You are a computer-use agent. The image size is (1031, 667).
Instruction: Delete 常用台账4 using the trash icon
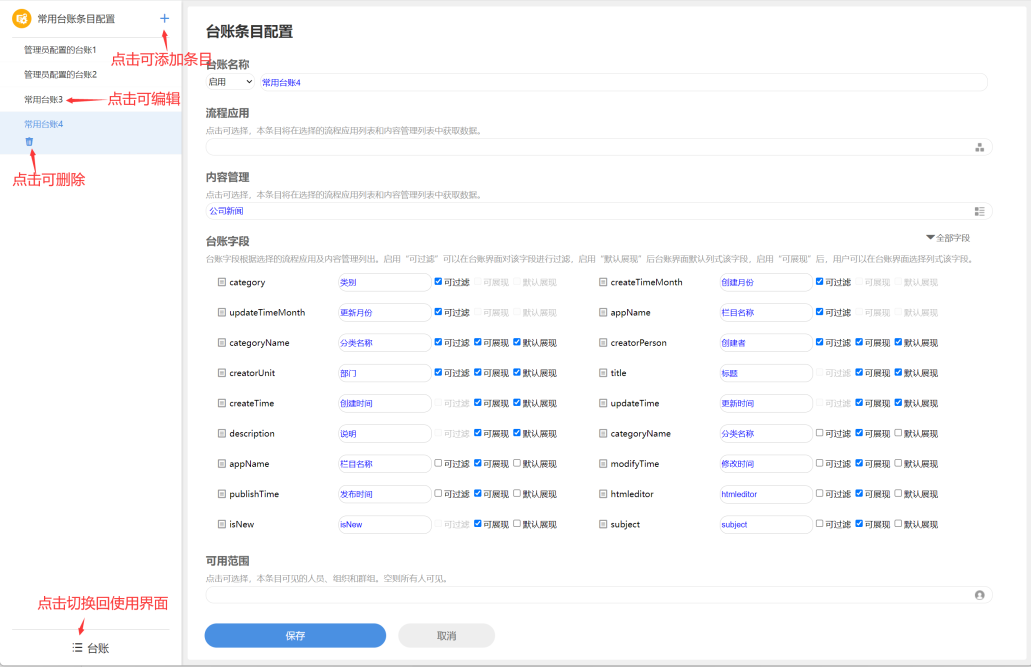[29, 142]
